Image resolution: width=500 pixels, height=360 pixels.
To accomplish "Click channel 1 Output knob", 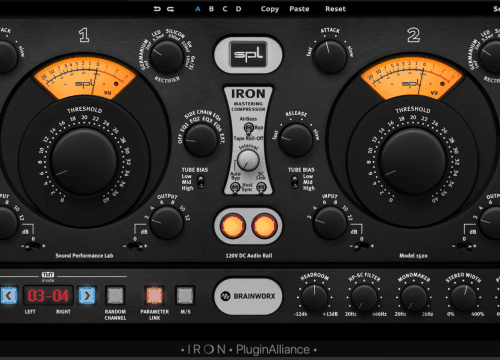I will (166, 223).
